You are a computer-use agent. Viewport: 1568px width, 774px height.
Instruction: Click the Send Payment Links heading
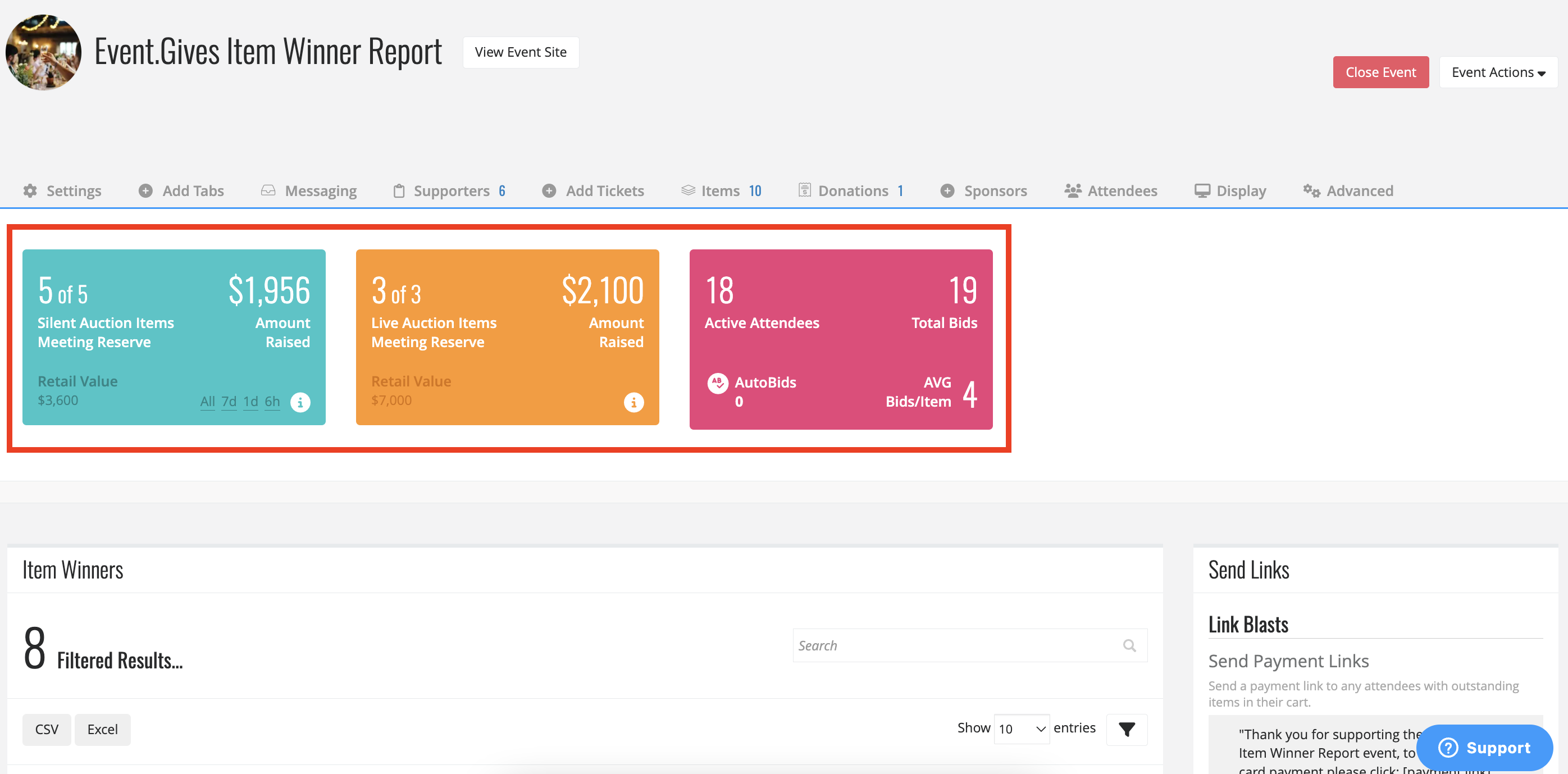point(1289,661)
